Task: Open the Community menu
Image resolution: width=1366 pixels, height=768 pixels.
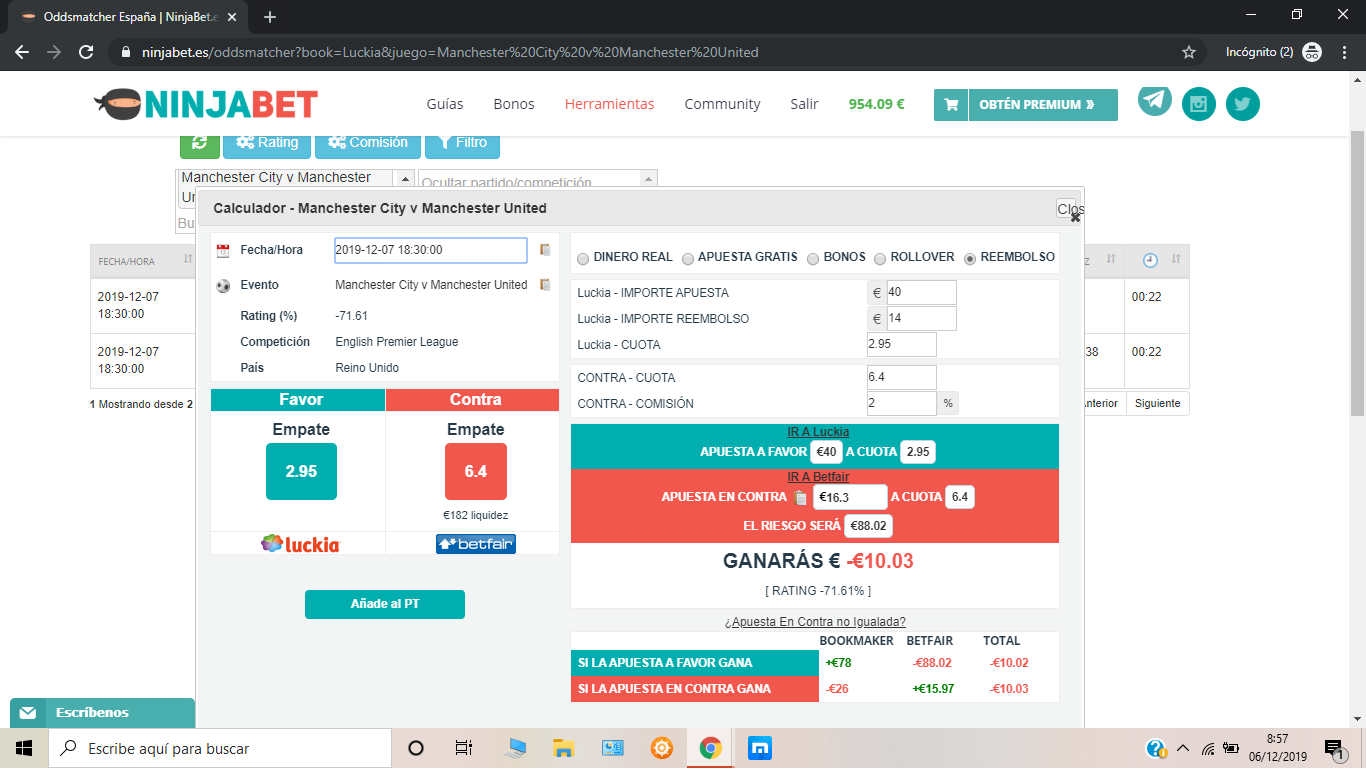Action: pos(722,104)
